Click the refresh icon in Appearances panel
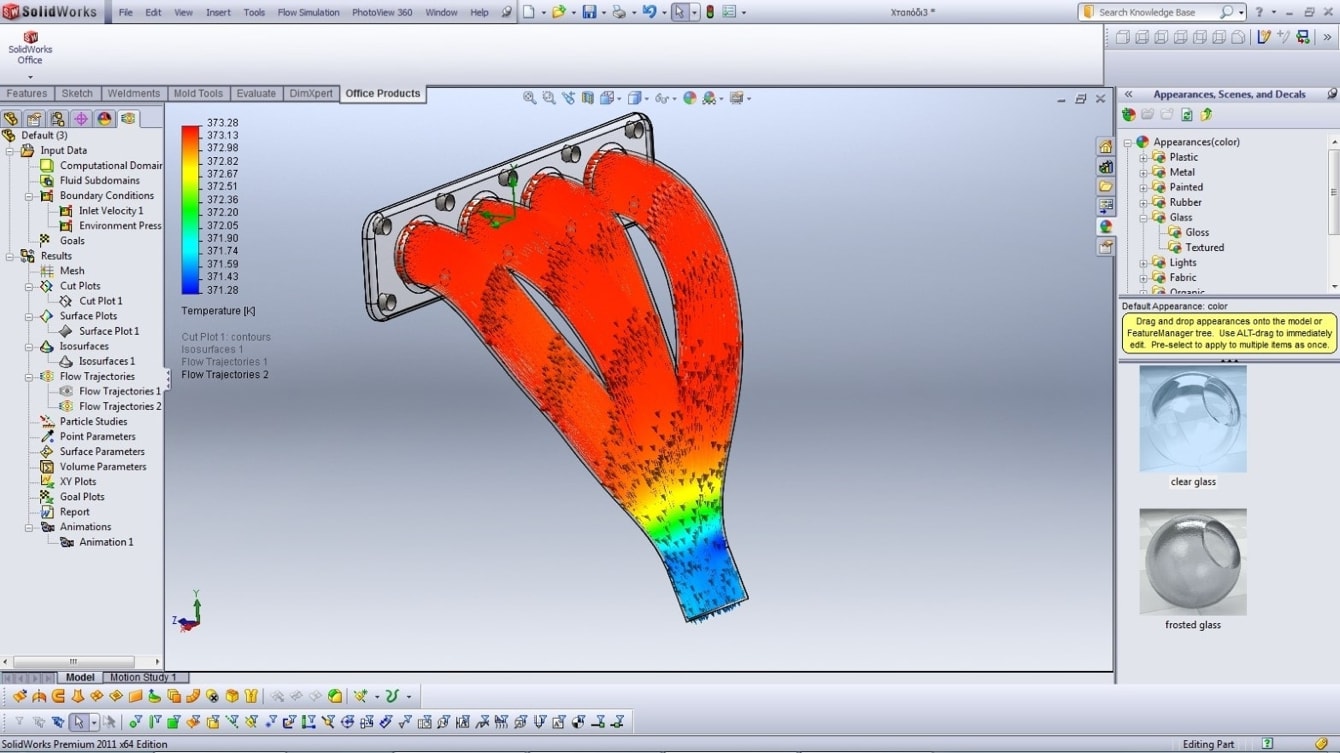 click(x=1187, y=115)
